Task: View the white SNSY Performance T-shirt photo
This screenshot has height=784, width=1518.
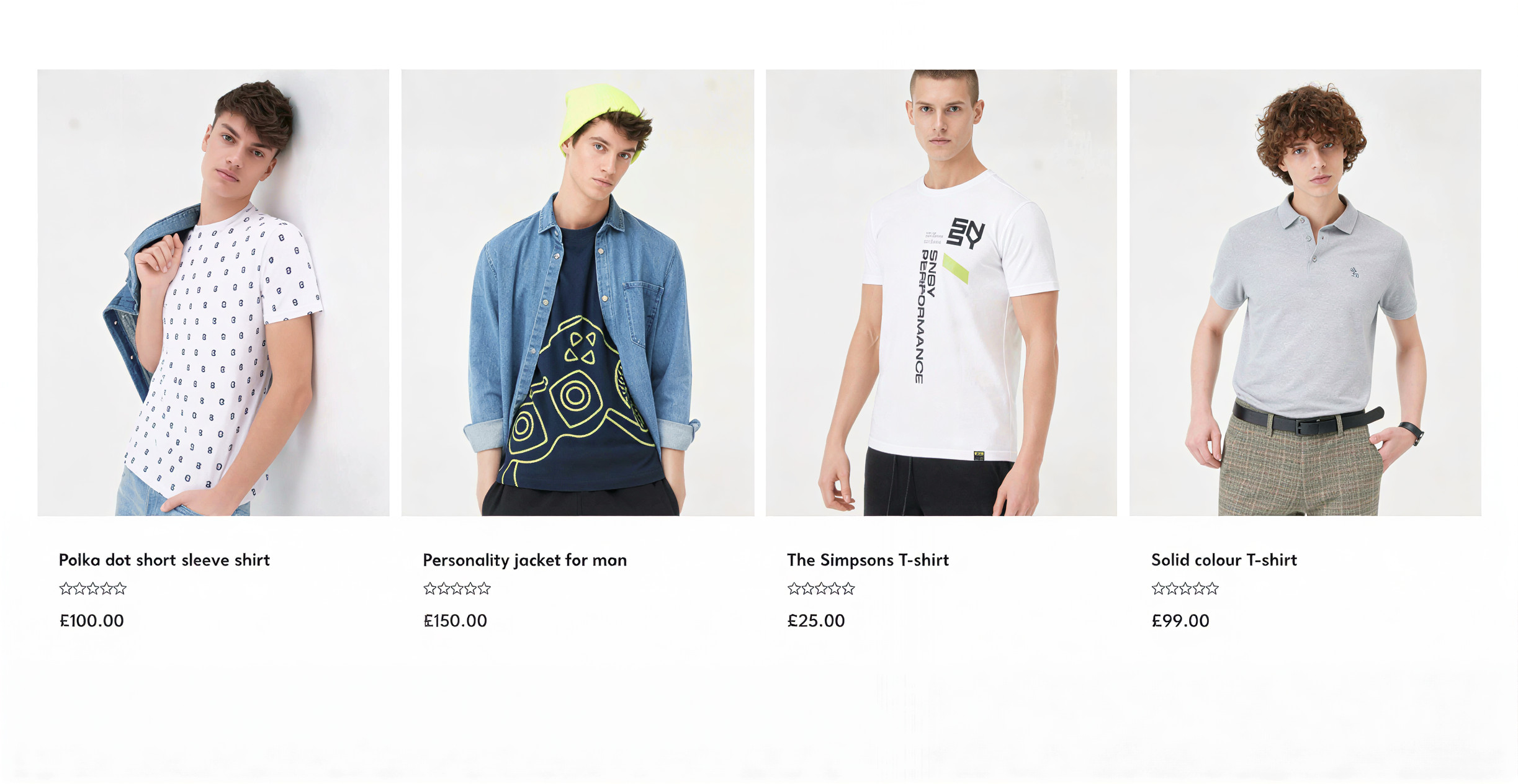Action: tap(941, 293)
